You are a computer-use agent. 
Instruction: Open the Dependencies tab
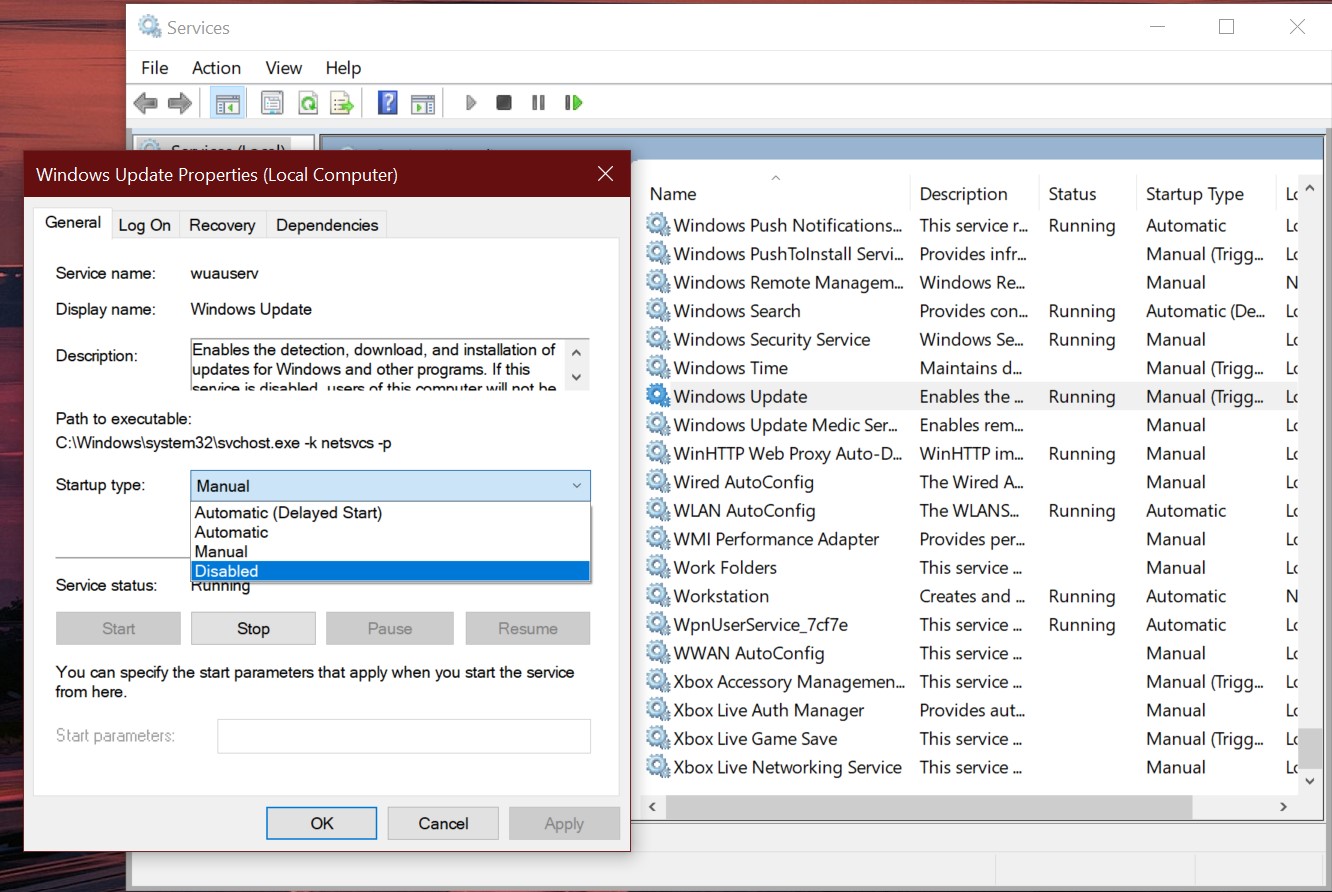(x=327, y=225)
